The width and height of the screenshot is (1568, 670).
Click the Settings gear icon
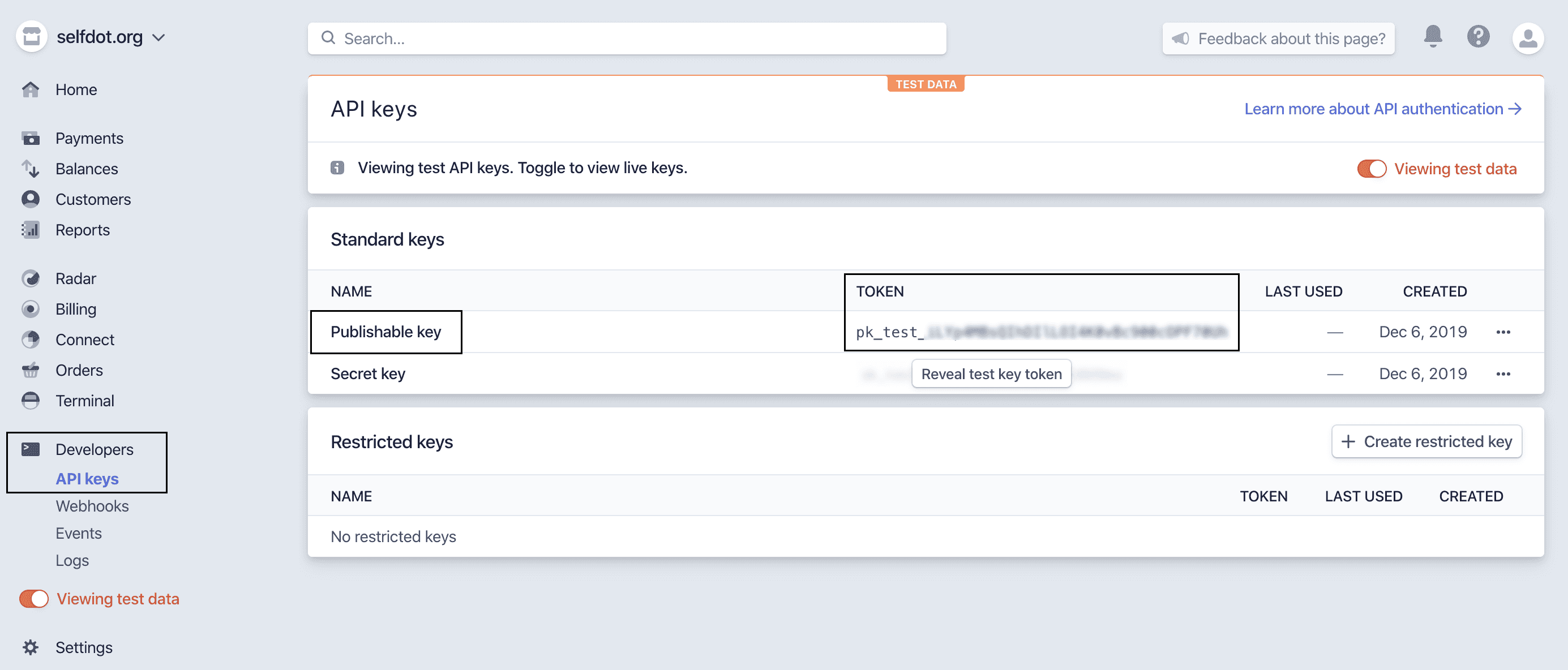coord(31,647)
